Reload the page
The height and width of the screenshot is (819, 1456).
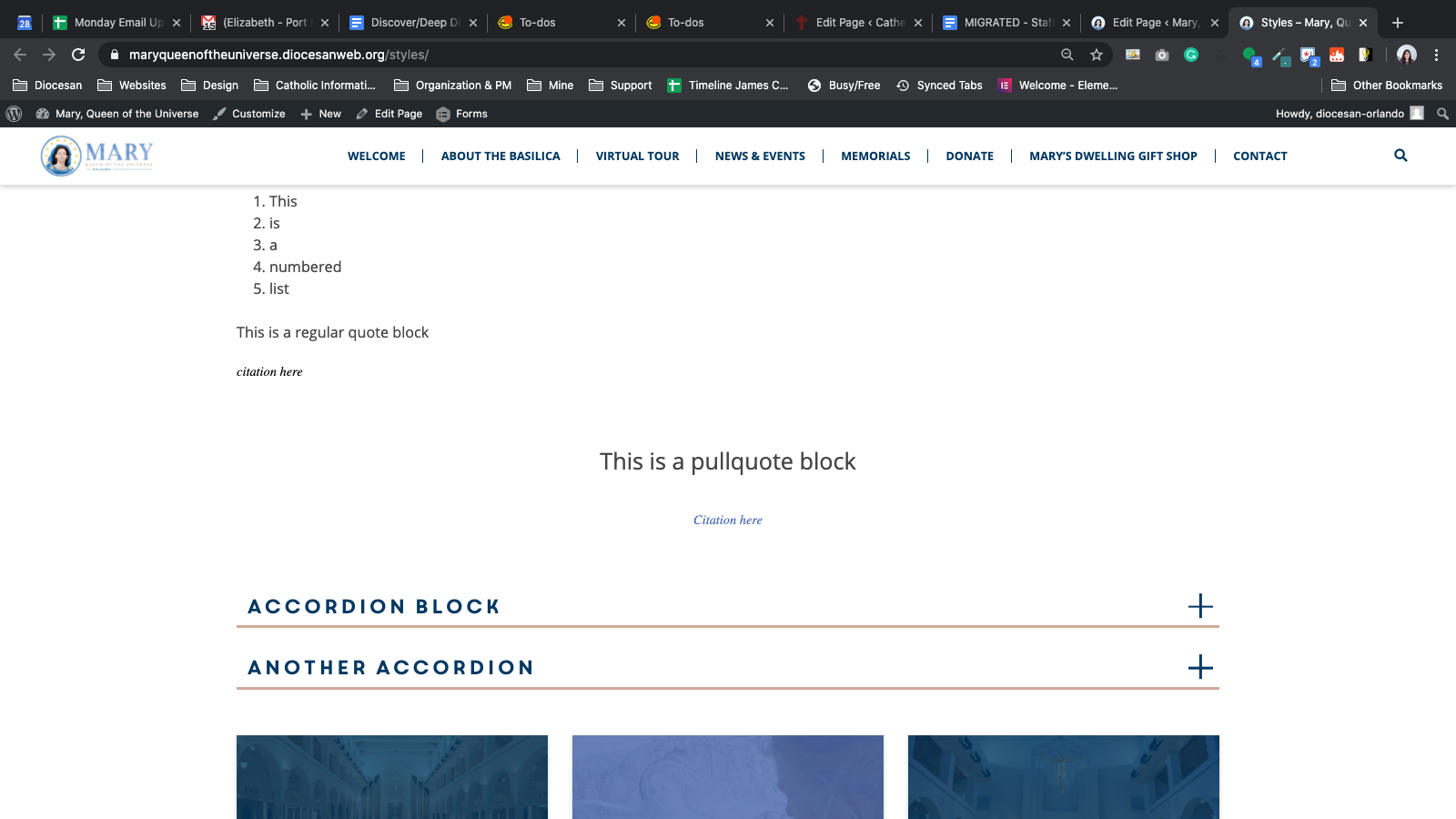click(78, 55)
